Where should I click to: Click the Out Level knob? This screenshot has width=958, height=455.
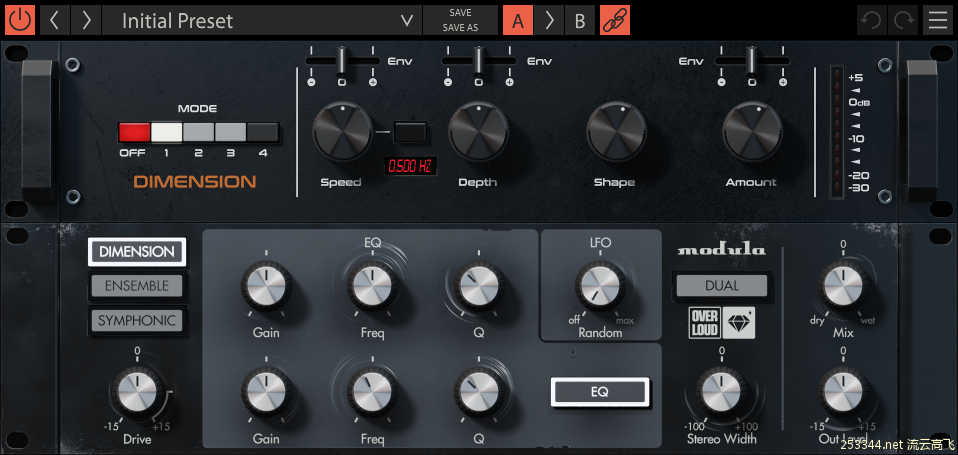[843, 392]
